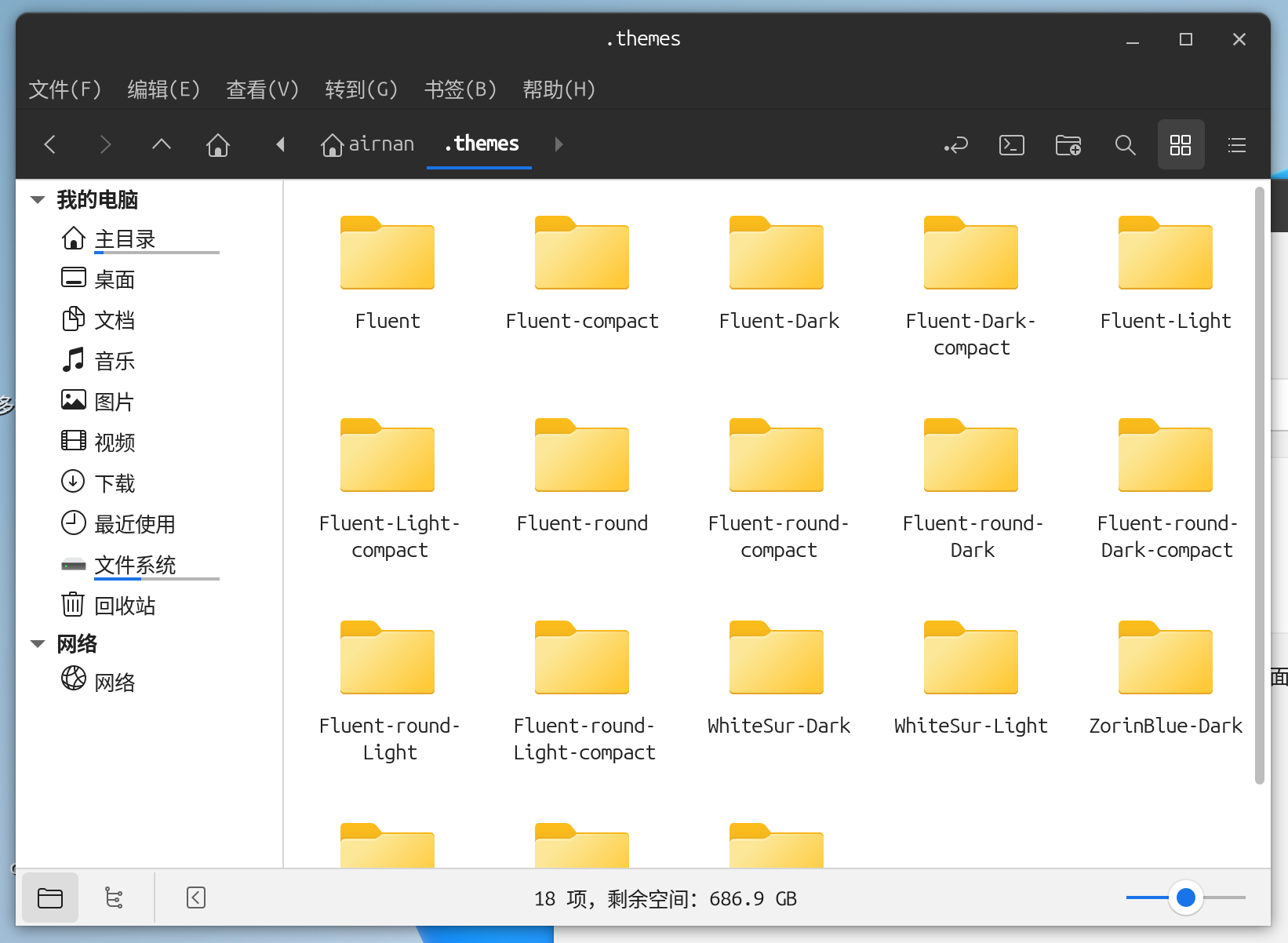
Task: Open 回收站 in the sidebar
Action: pos(125,606)
